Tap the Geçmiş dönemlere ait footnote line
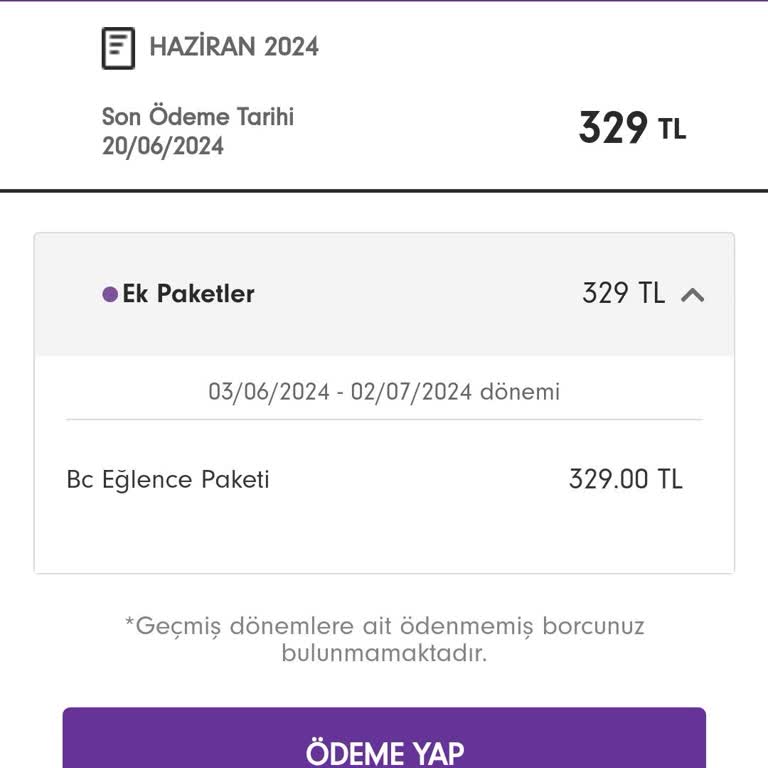Image resolution: width=768 pixels, height=768 pixels. [x=384, y=626]
